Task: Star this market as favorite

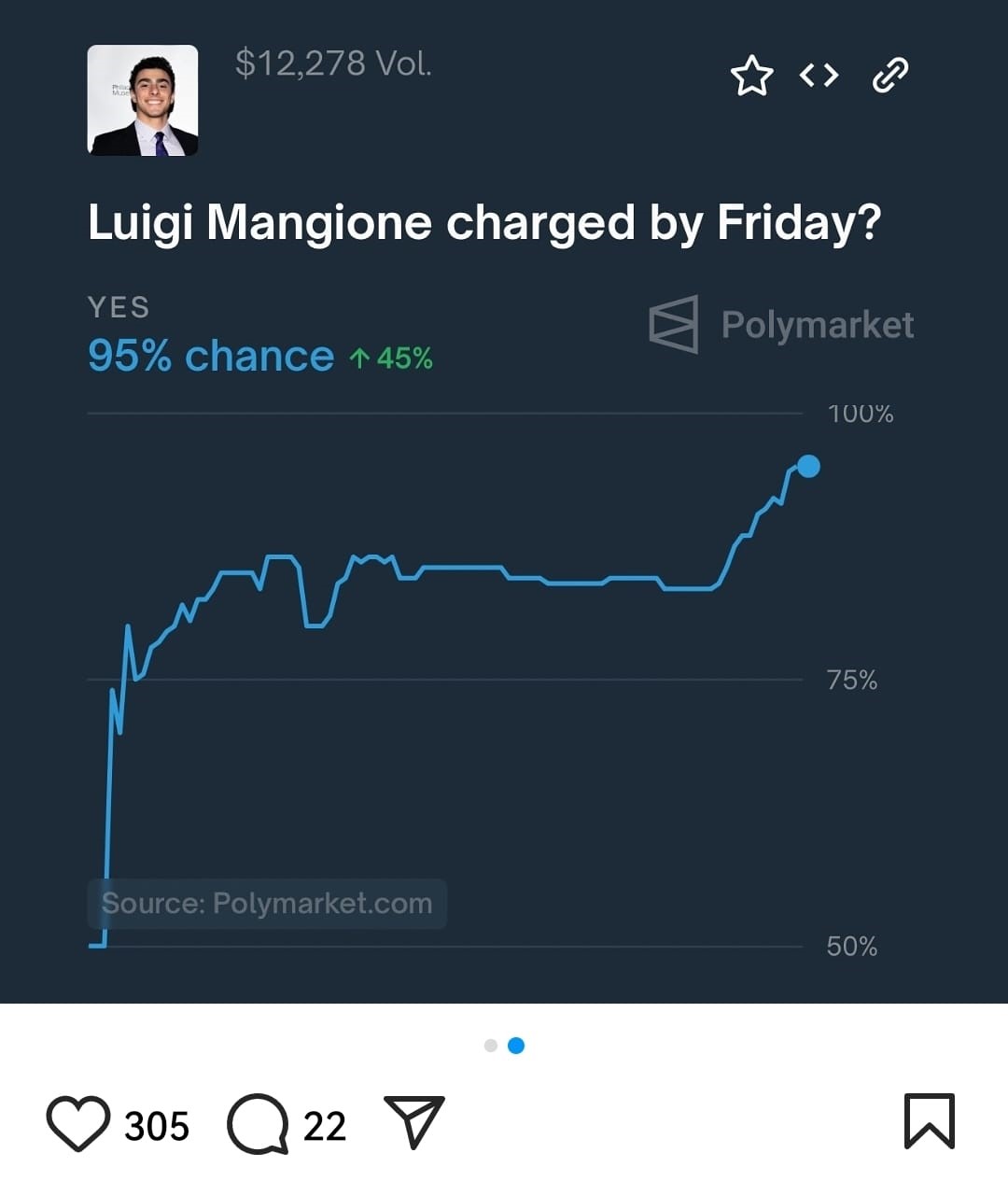Action: click(751, 76)
